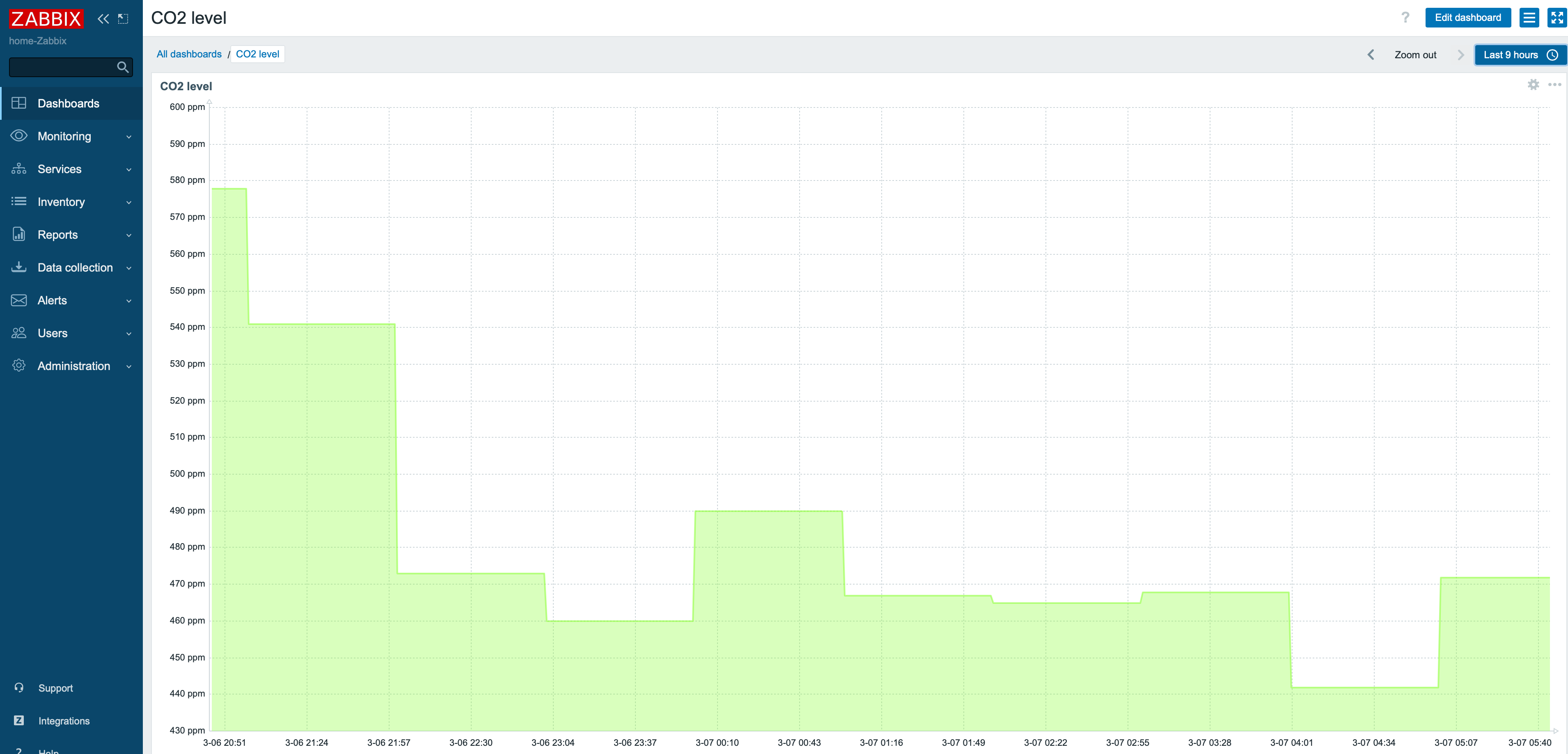
Task: Click the Integrations icon in the sidebar
Action: 19,720
